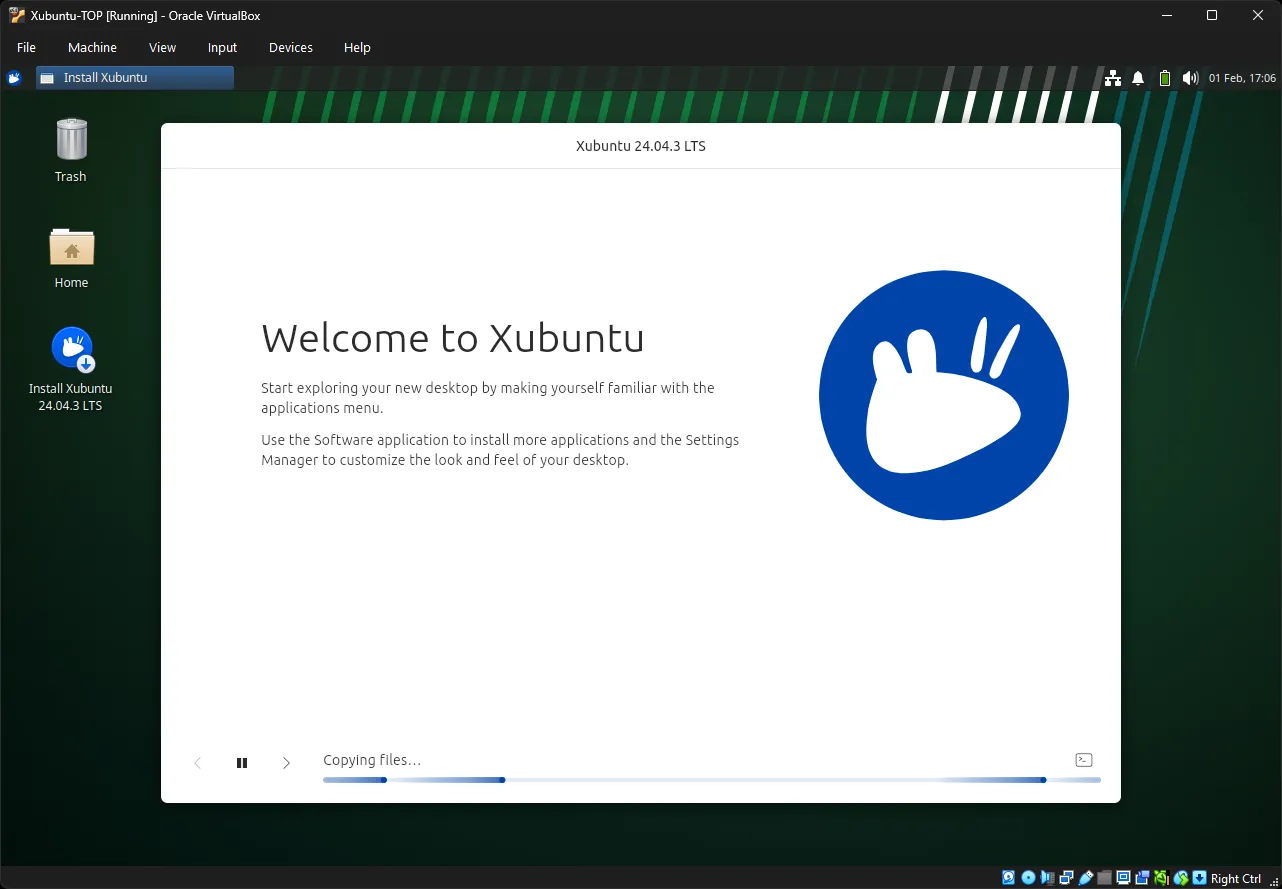
Task: Open the installer debug terminal icon
Action: [x=1083, y=759]
